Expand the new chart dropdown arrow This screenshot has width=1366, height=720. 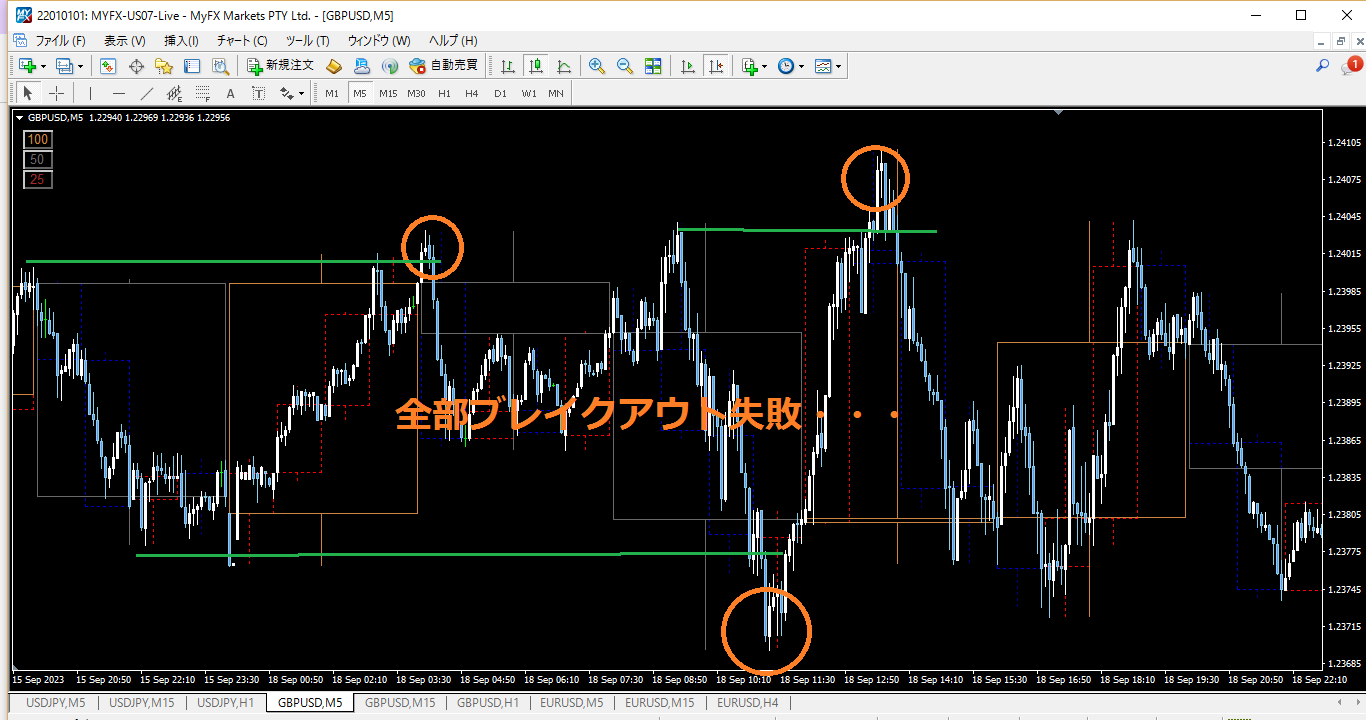(43, 67)
